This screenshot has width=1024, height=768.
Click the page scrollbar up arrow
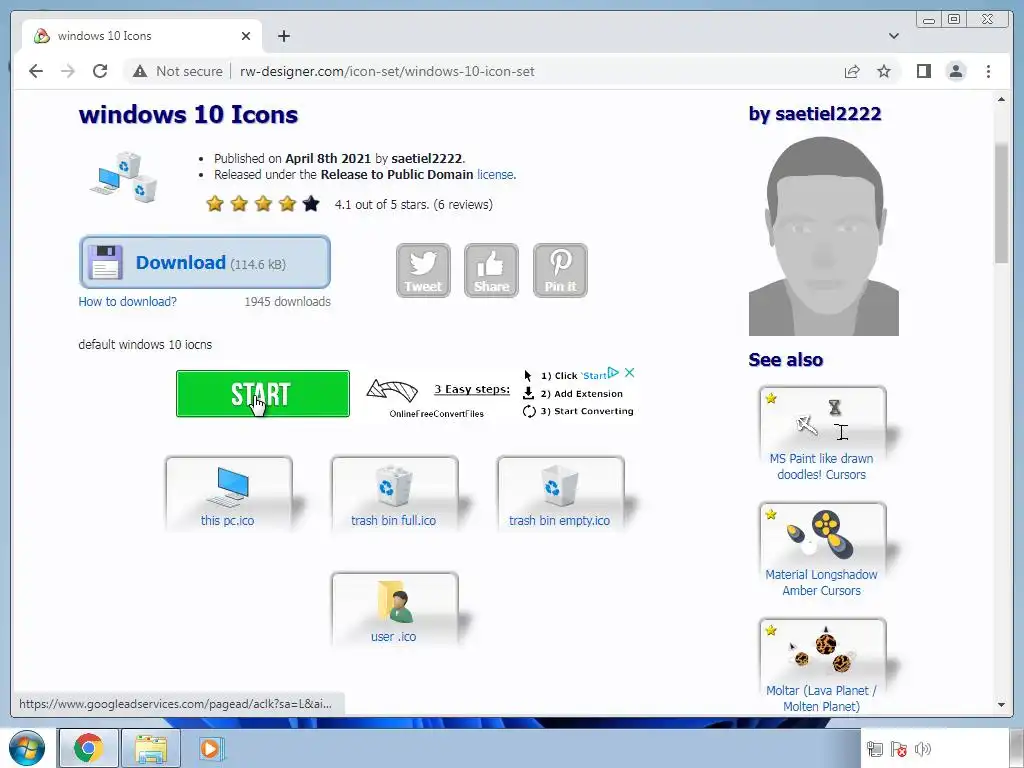coord(1001,99)
